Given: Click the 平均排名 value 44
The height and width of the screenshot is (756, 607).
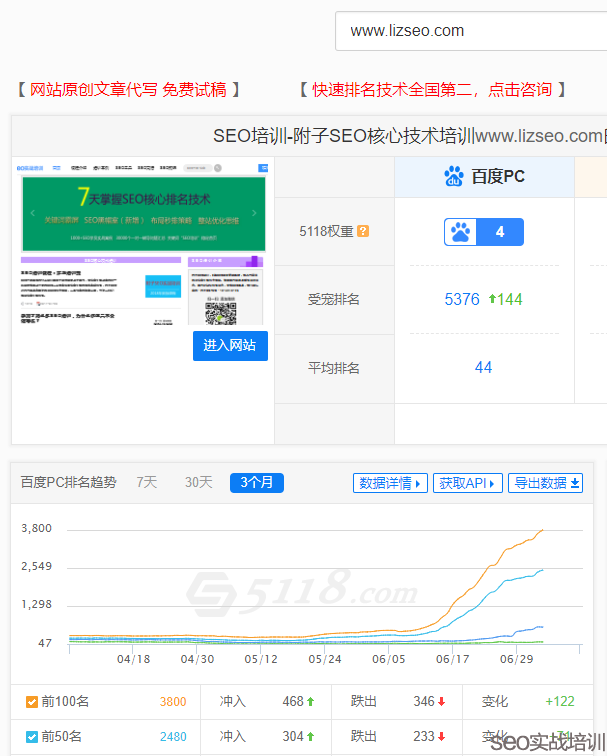Looking at the screenshot, I should 484,368.
